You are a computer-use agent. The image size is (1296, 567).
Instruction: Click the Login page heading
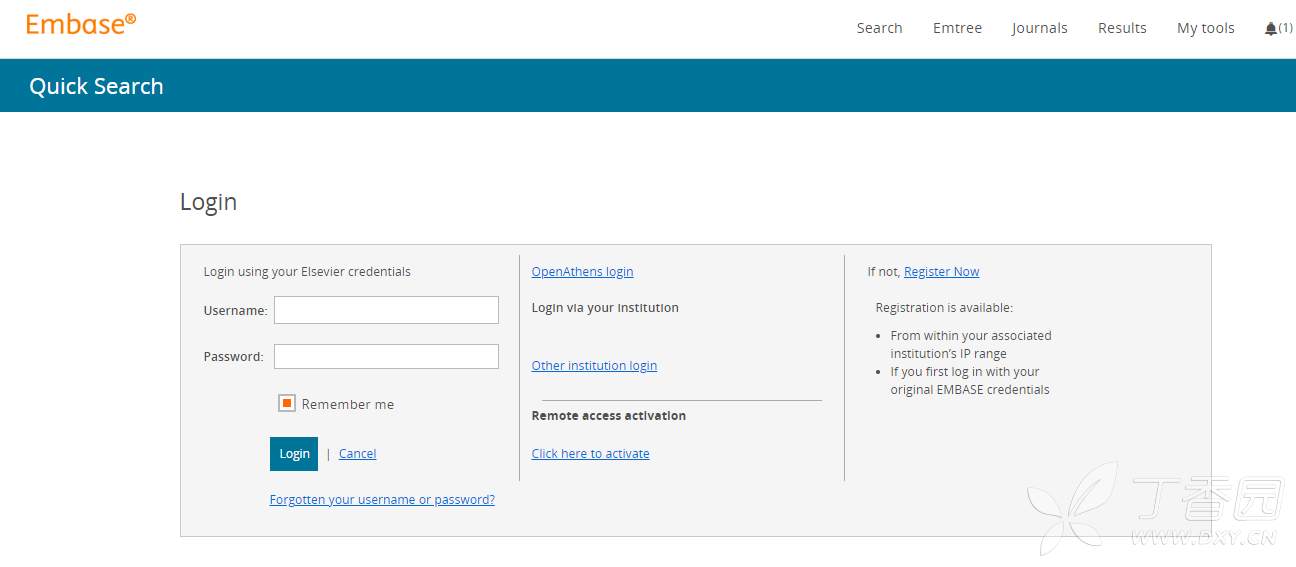208,202
